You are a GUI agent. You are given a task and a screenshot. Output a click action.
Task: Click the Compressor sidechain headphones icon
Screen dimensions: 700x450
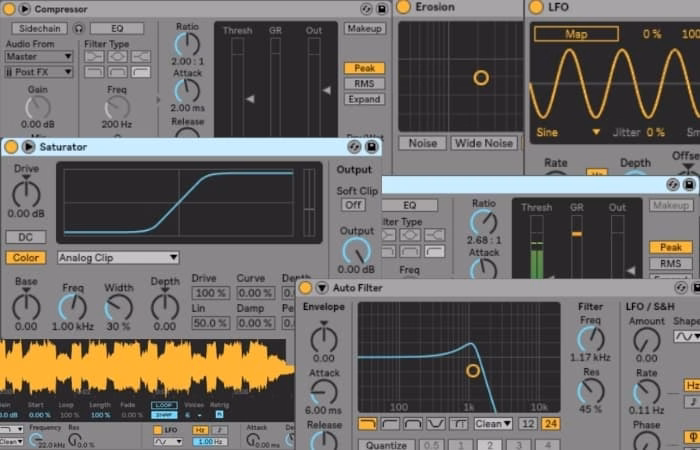pyautogui.click(x=79, y=29)
